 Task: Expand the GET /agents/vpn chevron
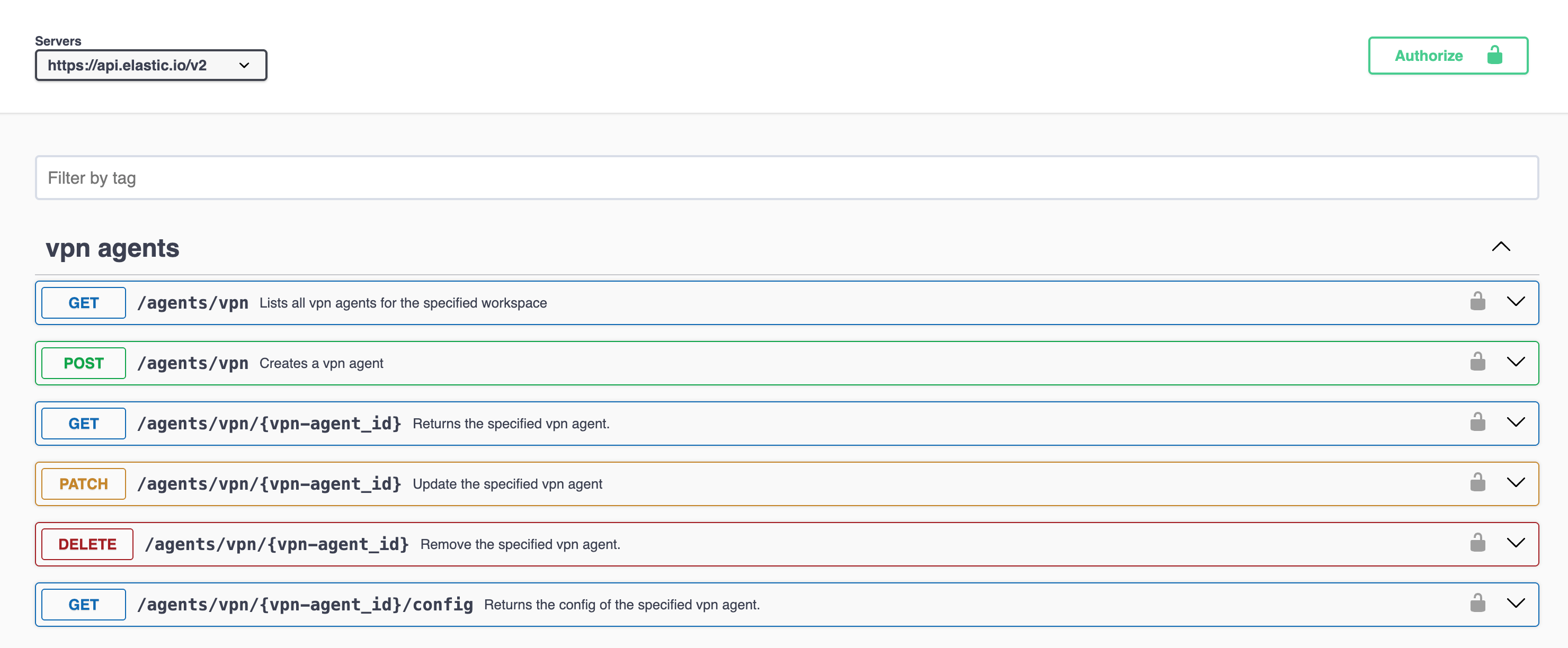pos(1515,301)
